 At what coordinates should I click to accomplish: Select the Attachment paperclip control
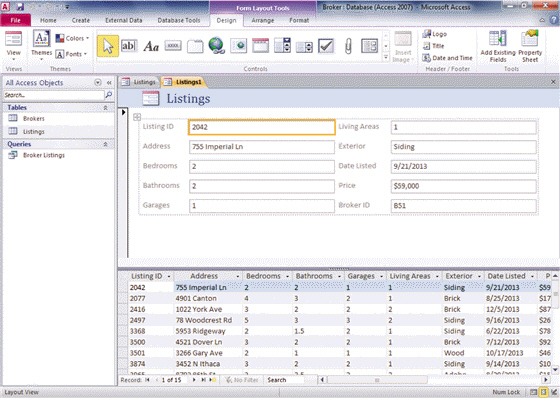coord(348,46)
